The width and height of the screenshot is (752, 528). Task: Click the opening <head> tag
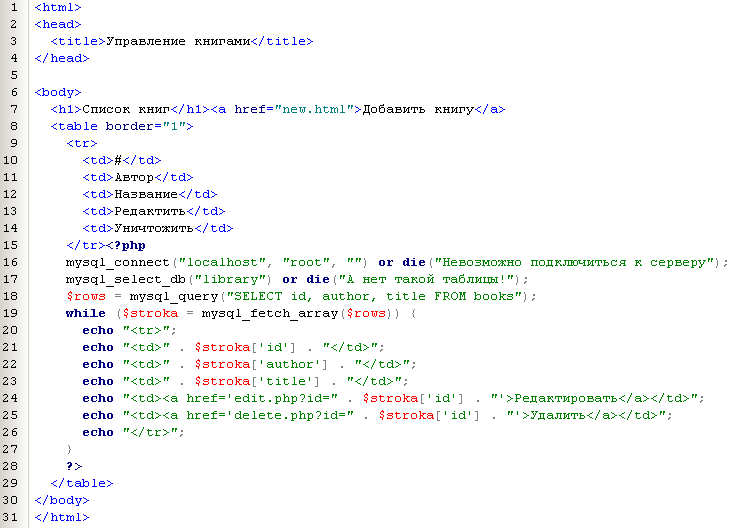click(58, 24)
